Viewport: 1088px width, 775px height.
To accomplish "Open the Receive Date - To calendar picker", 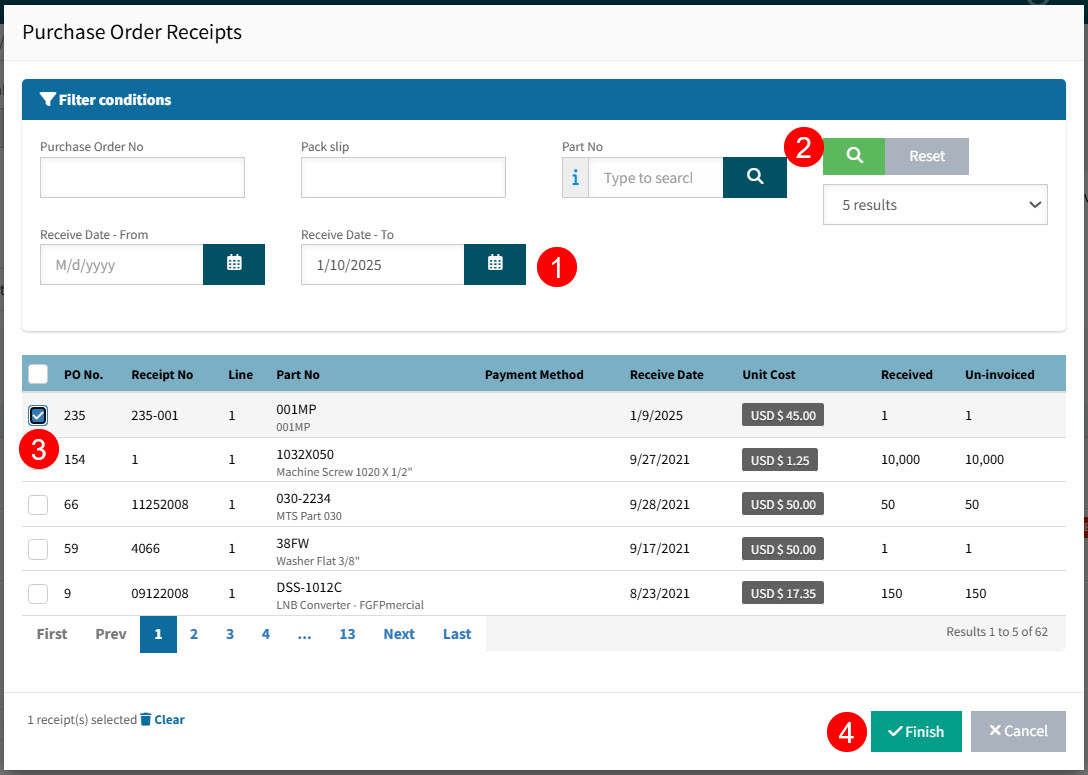I will click(x=495, y=264).
